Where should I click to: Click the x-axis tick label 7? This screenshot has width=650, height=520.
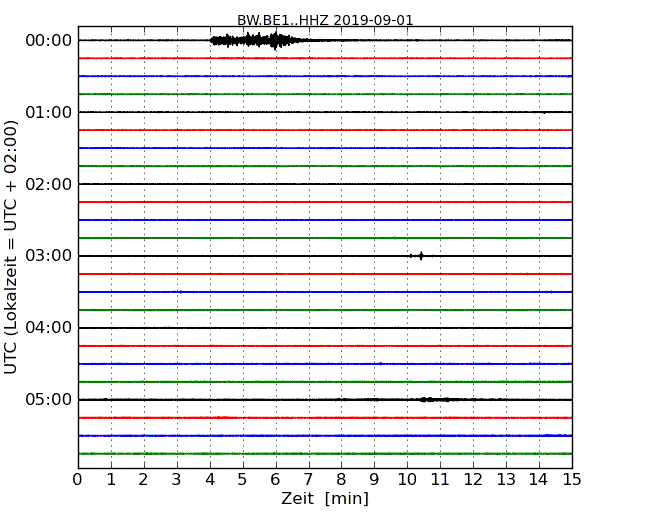coord(308,479)
